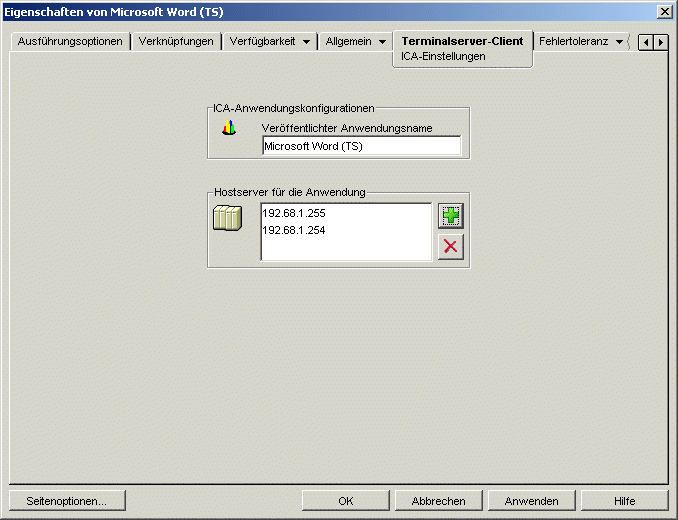The height and width of the screenshot is (520, 678).
Task: Remove the selected host server with the red X
Action: pyautogui.click(x=451, y=246)
